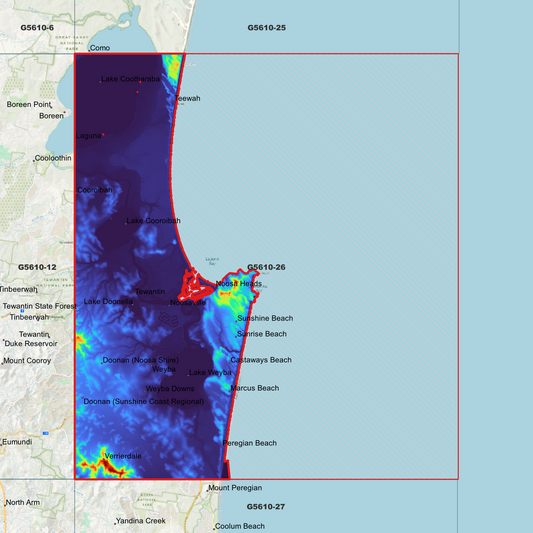Click the G5610-25 map tile label
533x533 pixels.
click(x=266, y=28)
